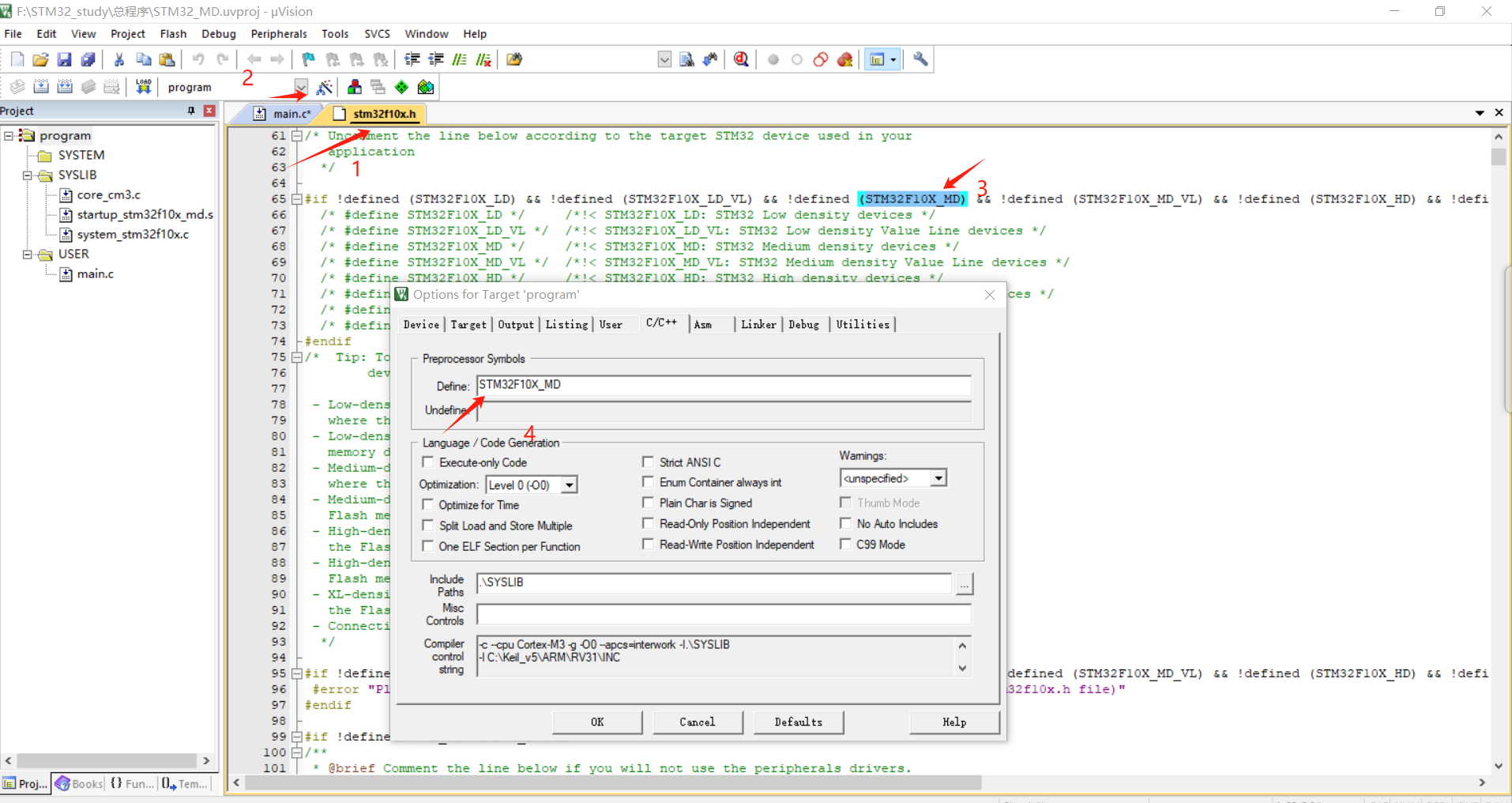Collapse the USER folder
Viewport: 1512px width, 803px height.
point(27,254)
